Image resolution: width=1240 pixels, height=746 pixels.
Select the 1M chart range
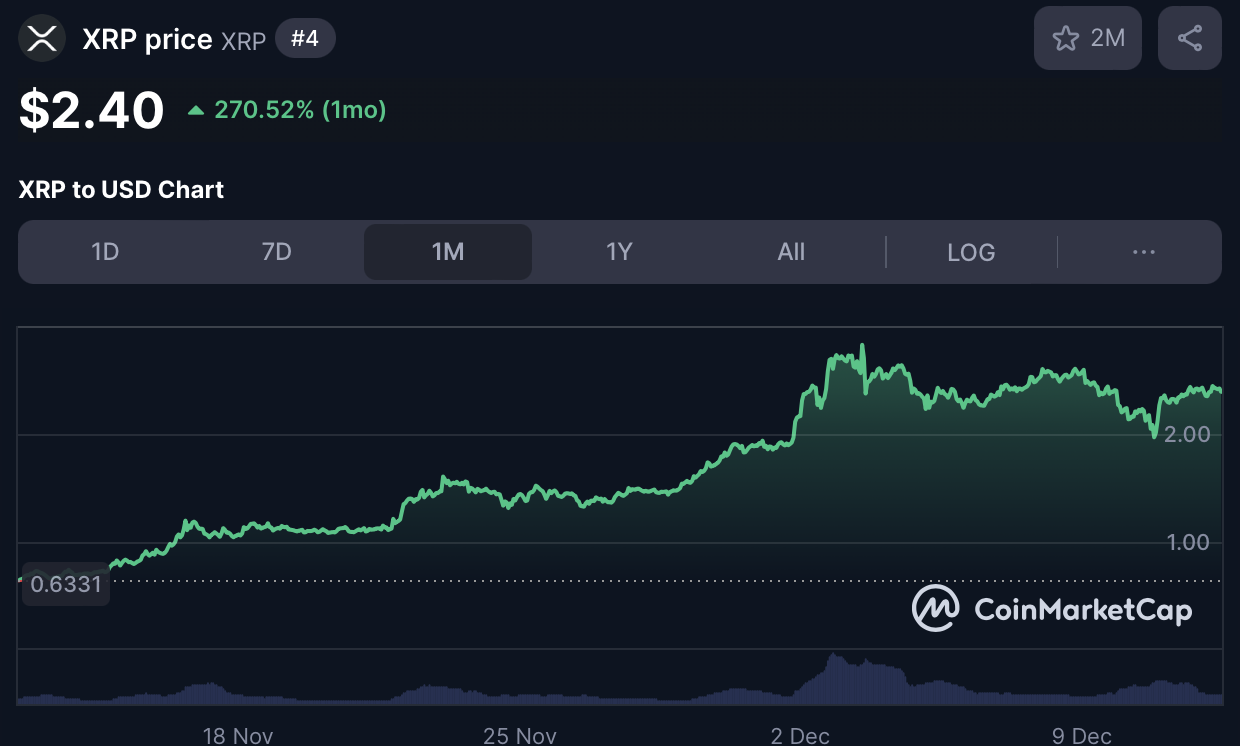coord(448,252)
